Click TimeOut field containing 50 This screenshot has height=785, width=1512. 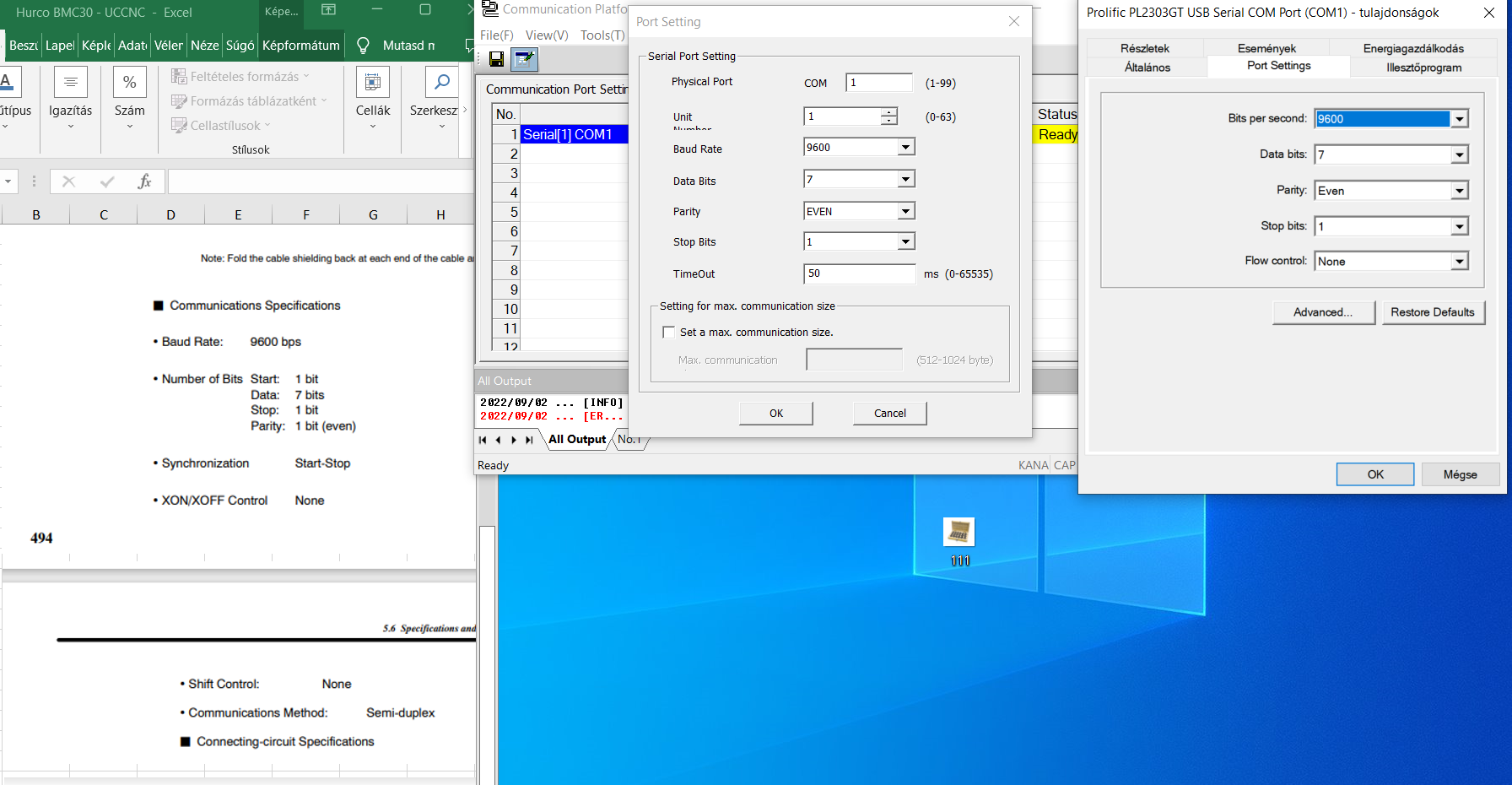click(x=860, y=273)
